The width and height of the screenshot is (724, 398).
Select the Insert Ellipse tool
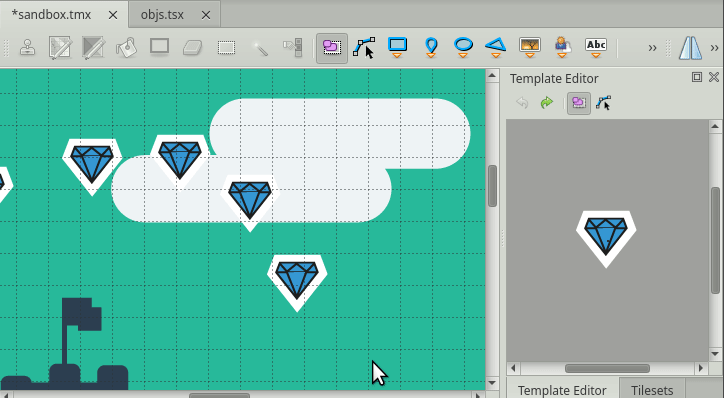[463, 48]
